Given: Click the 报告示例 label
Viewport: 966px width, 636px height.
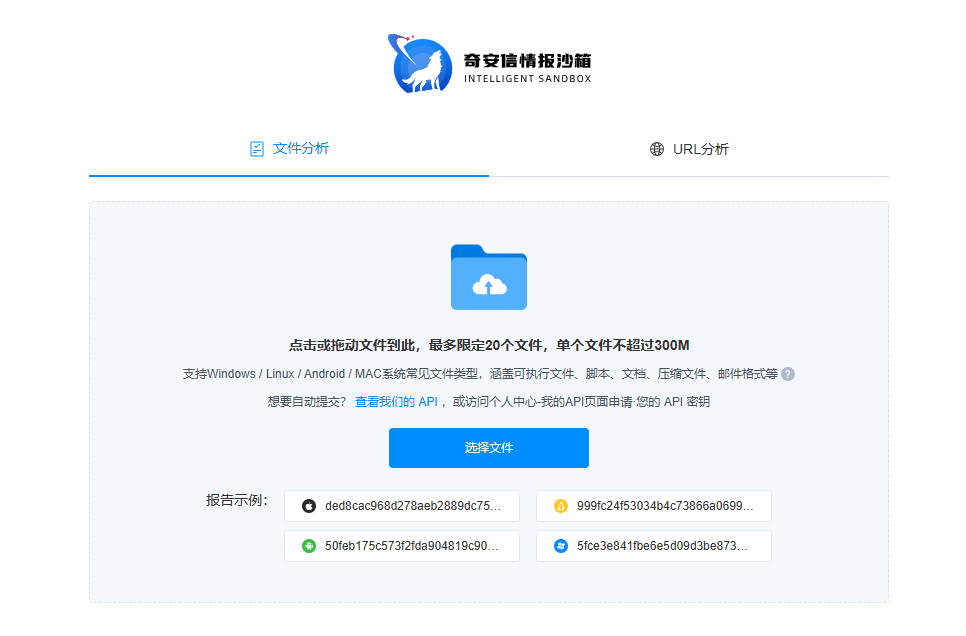Looking at the screenshot, I should pos(237,500).
